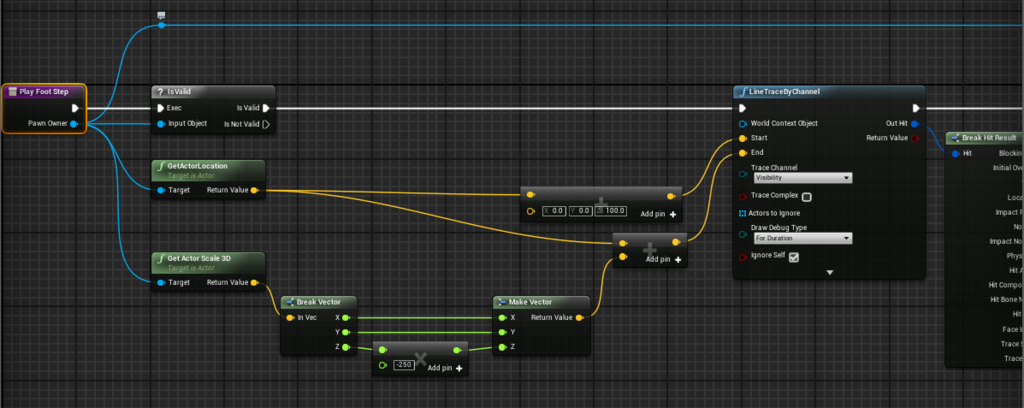Screen dimensions: 1024x408
Task: Click LineTraceByChannel exec output pin
Action: click(916, 108)
